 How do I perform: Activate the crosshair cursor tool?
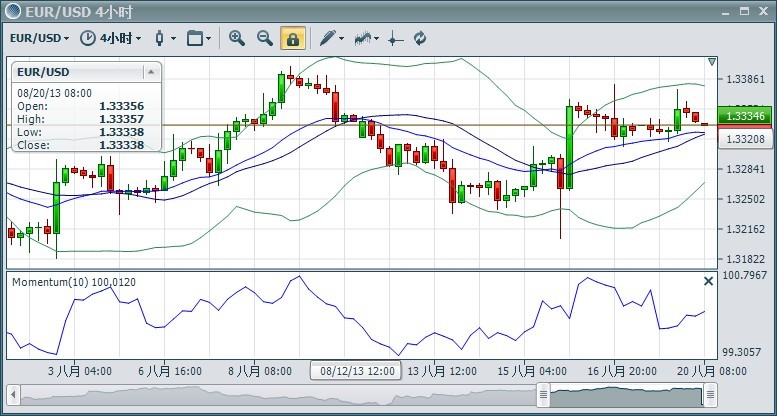[395, 38]
